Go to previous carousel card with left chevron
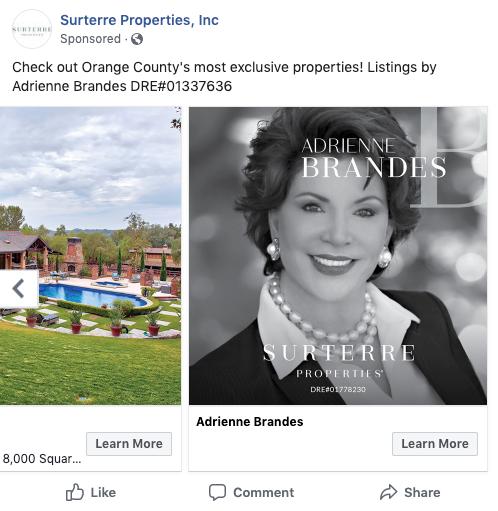The height and width of the screenshot is (511, 498). coord(18,289)
